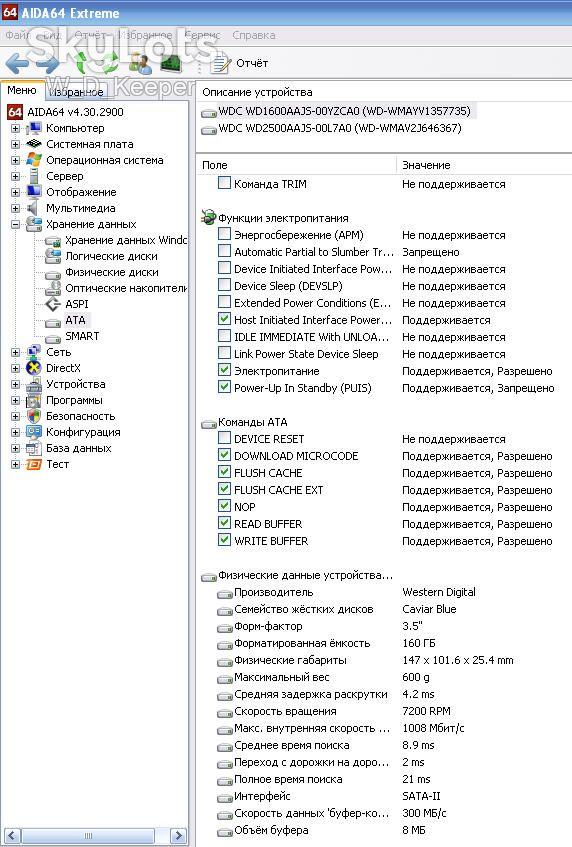This screenshot has width=572, height=847.
Task: Click the Системная плата motherboard icon
Action: tap(34, 144)
